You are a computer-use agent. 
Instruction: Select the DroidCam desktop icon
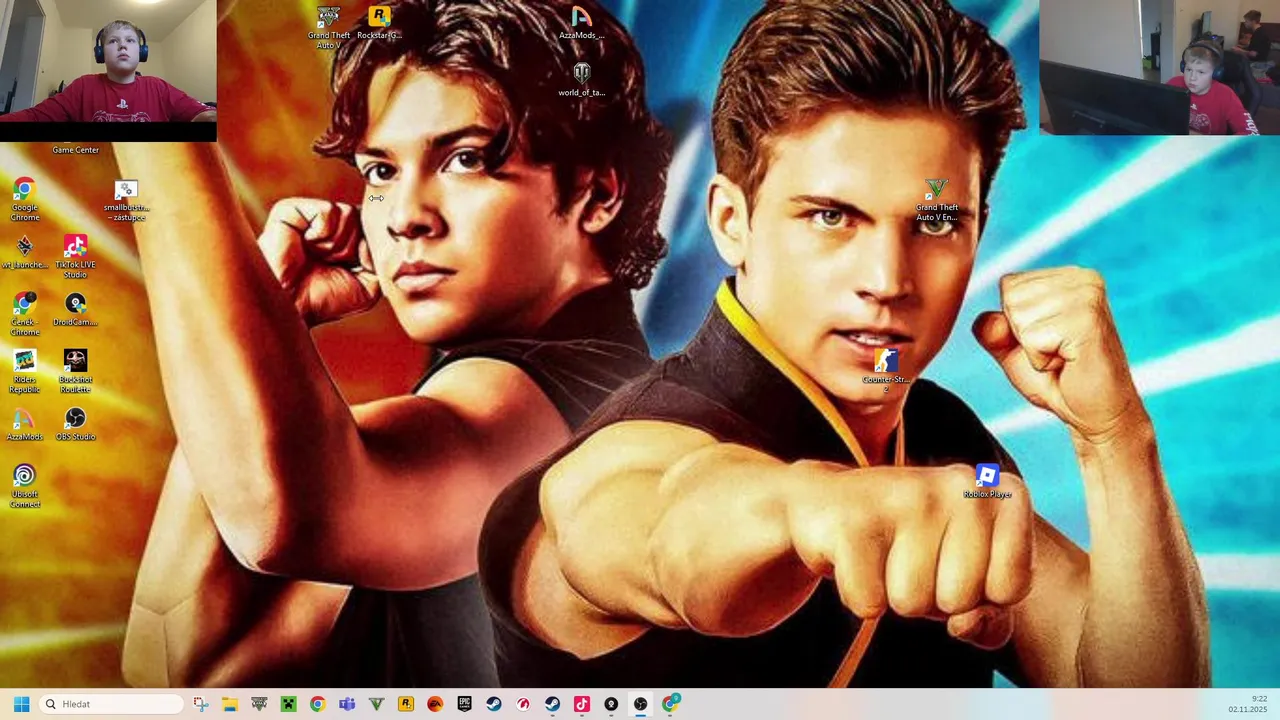75,310
